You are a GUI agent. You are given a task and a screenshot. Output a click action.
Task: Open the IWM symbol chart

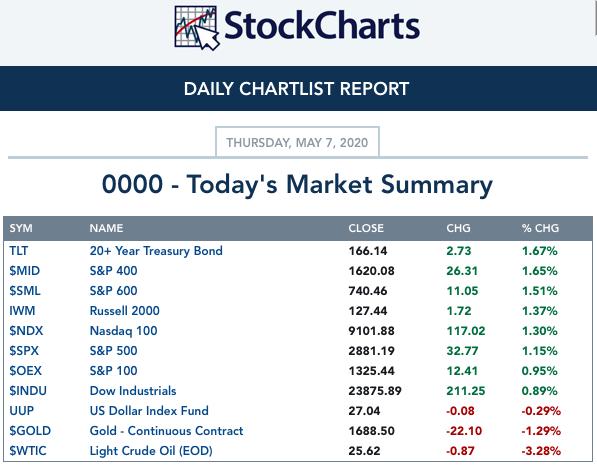22,311
